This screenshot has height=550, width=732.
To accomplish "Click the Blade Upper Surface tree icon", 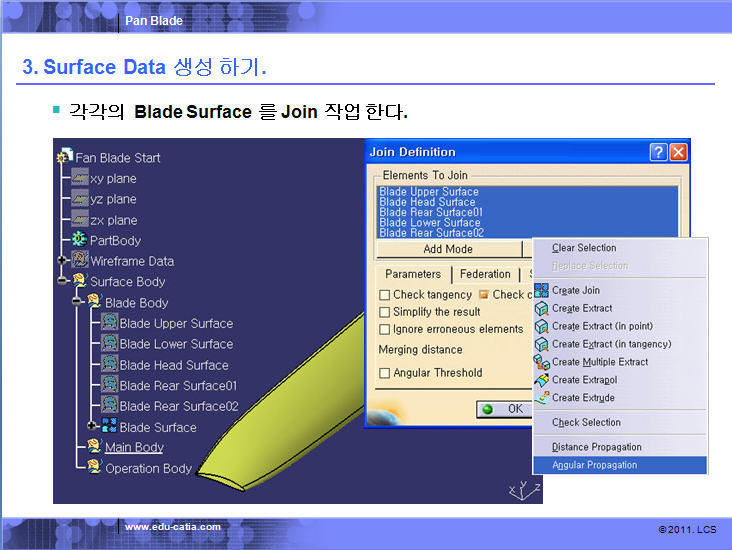I will 109,323.
